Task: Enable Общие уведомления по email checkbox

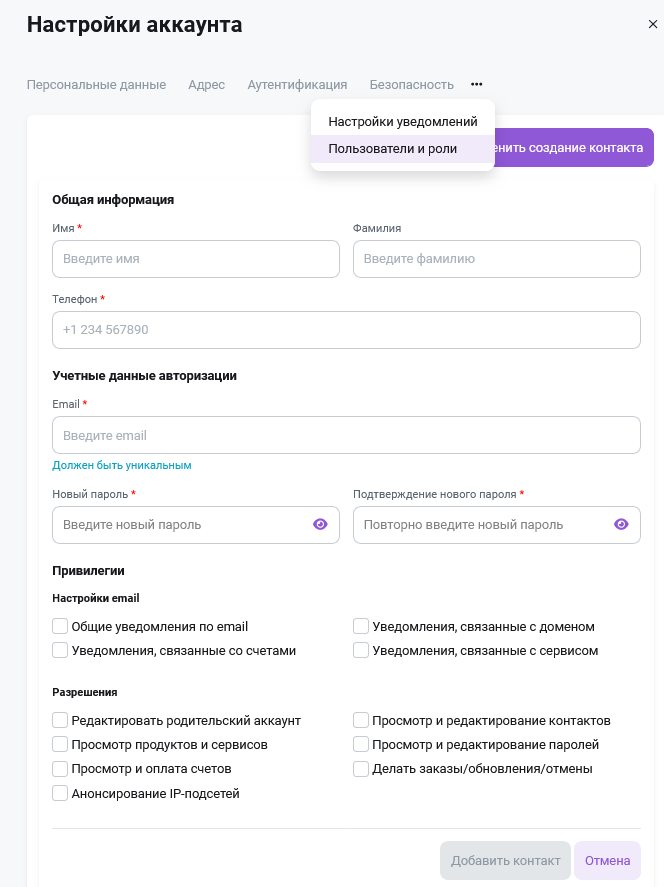Action: 60,626
